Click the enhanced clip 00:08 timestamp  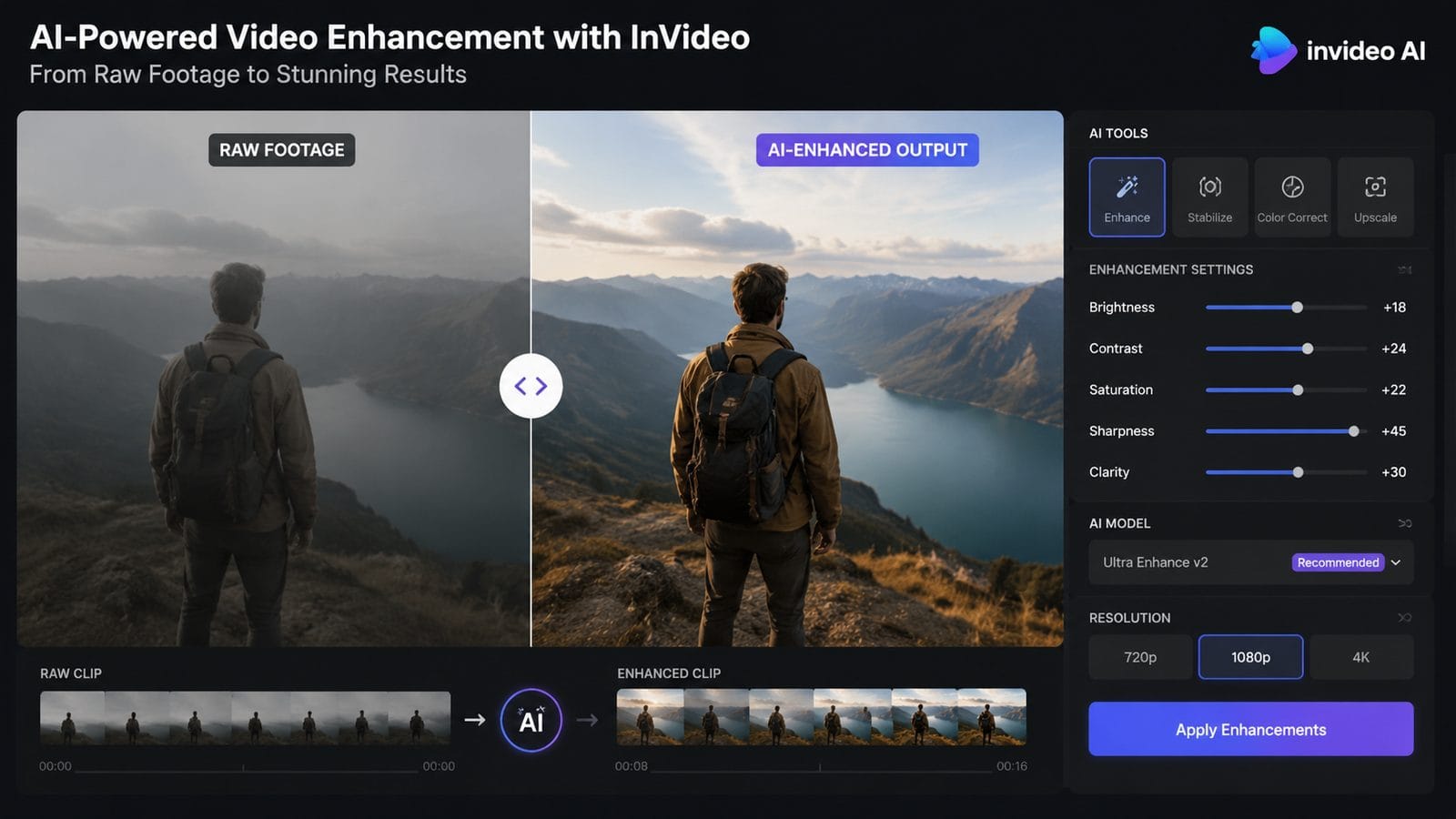point(632,766)
